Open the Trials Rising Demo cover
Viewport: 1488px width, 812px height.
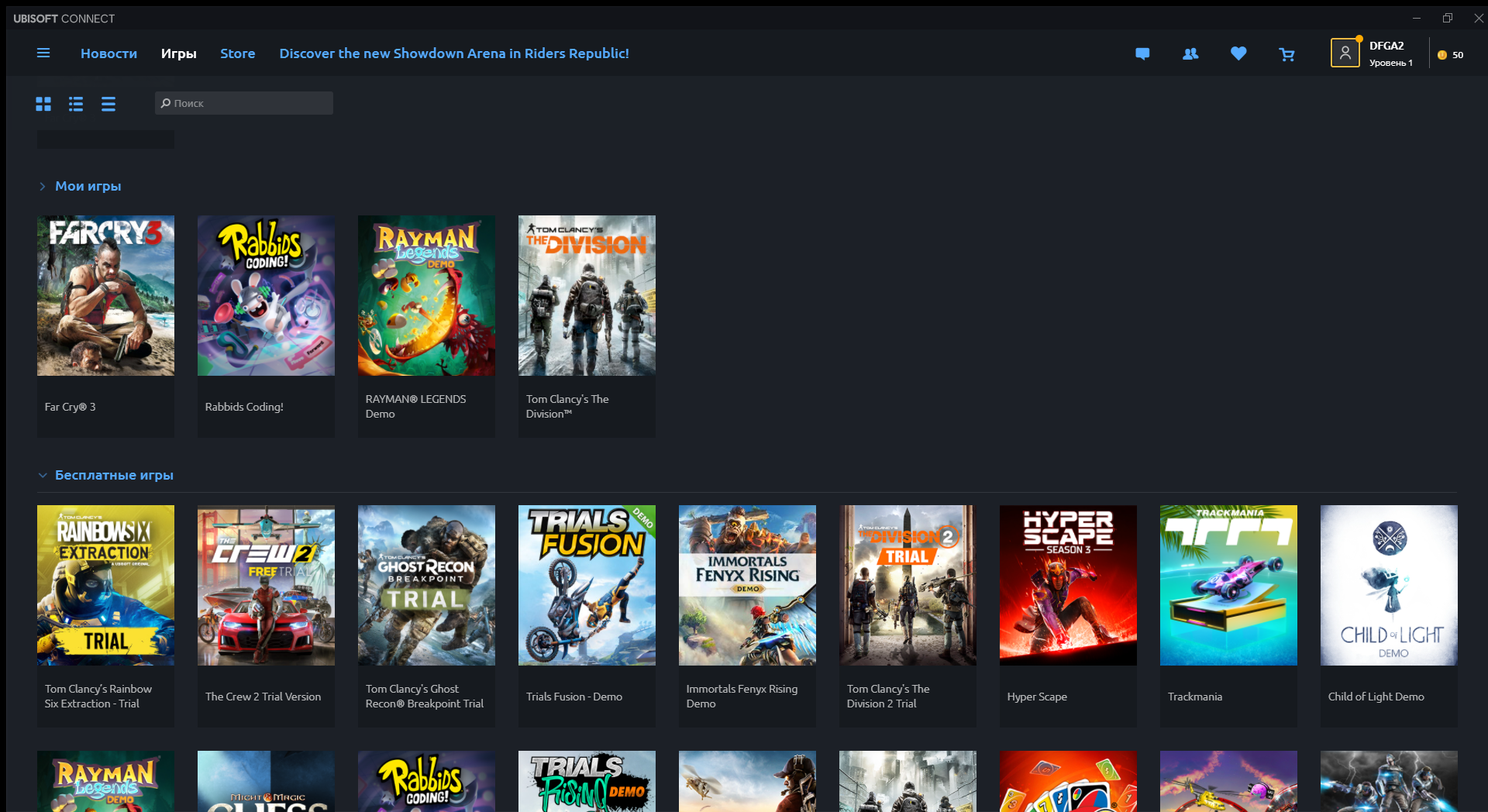coord(587,781)
